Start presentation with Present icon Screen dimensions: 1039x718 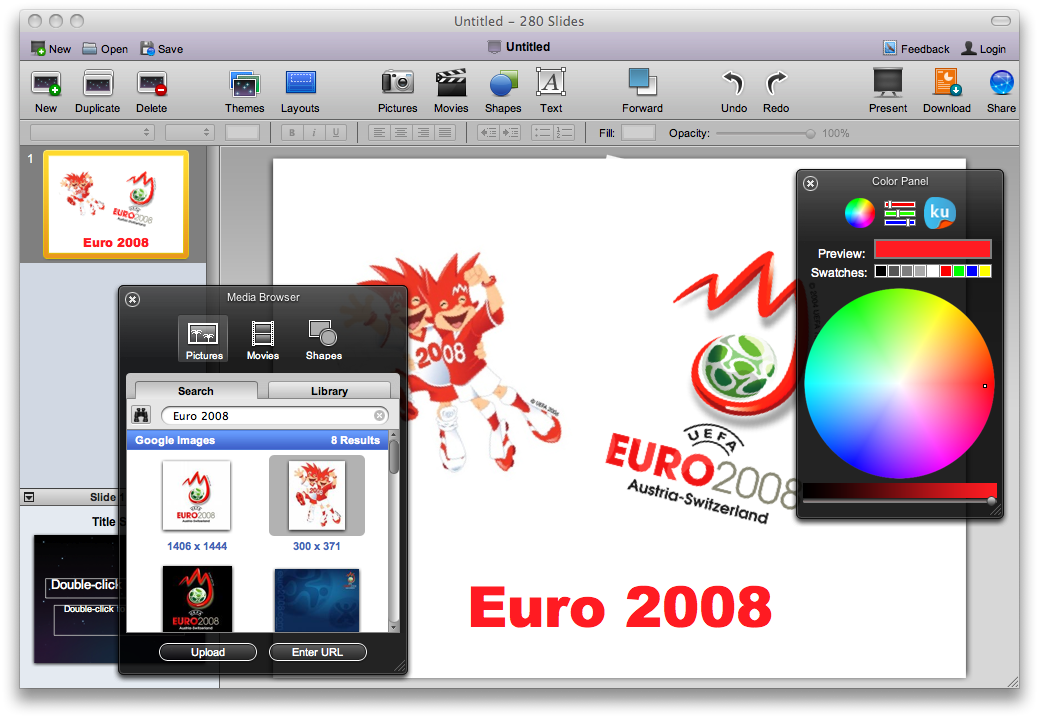tap(888, 83)
